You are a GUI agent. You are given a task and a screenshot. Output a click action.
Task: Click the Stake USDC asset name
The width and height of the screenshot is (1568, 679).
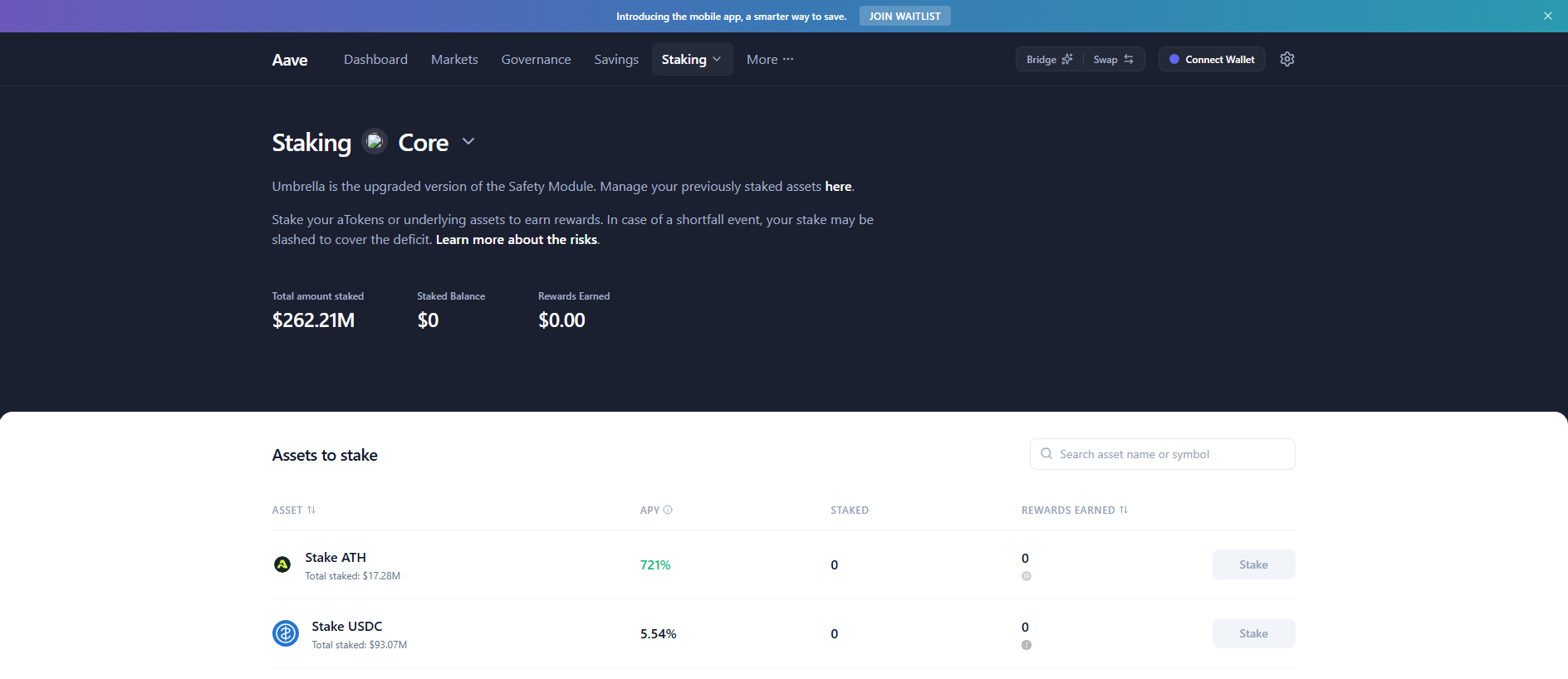click(x=347, y=626)
